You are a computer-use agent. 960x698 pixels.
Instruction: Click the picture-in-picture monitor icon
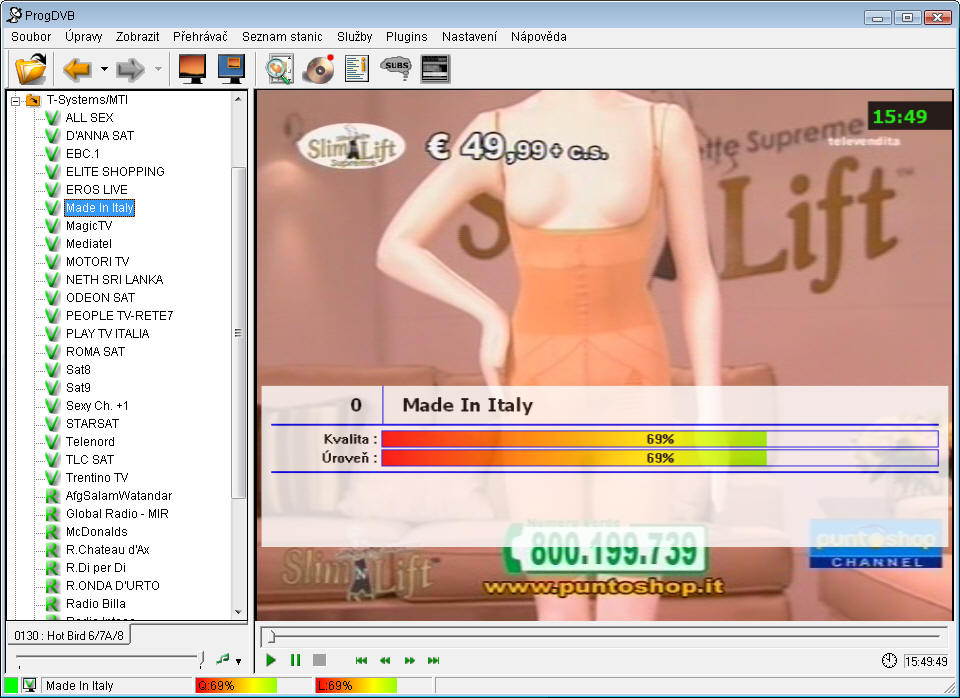click(232, 69)
